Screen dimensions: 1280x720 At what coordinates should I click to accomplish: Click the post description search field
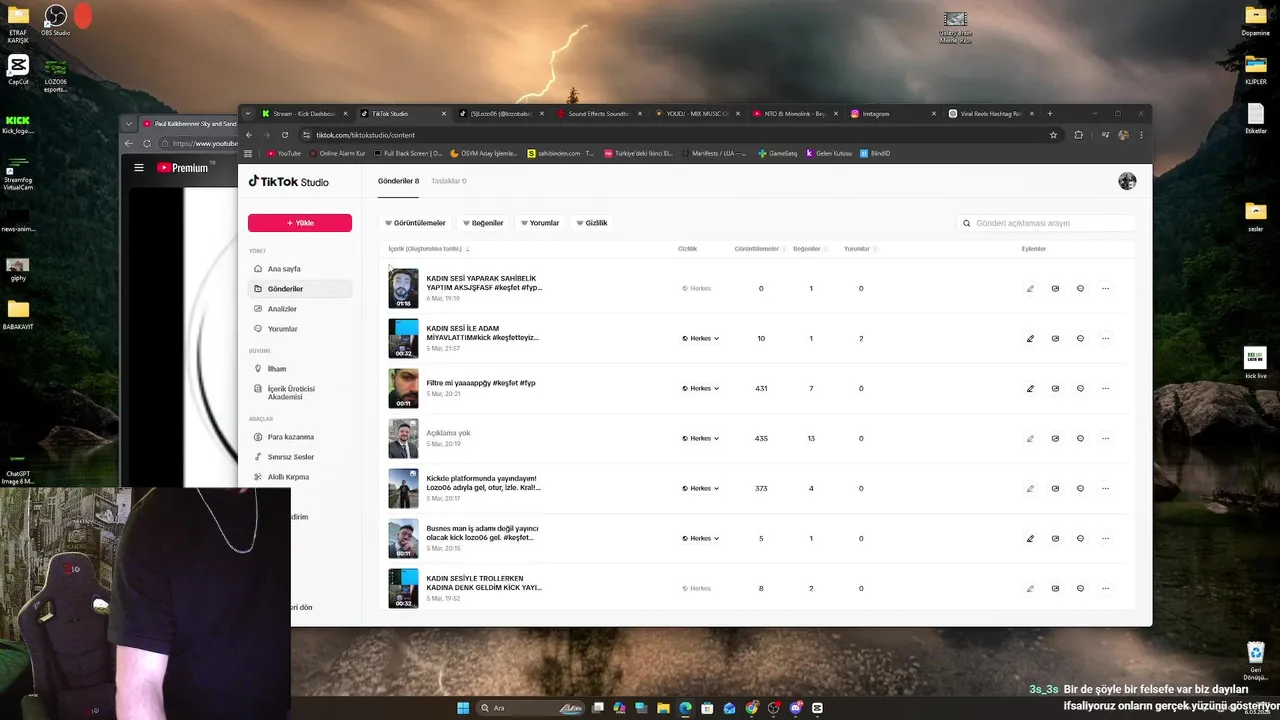[x=1046, y=223]
